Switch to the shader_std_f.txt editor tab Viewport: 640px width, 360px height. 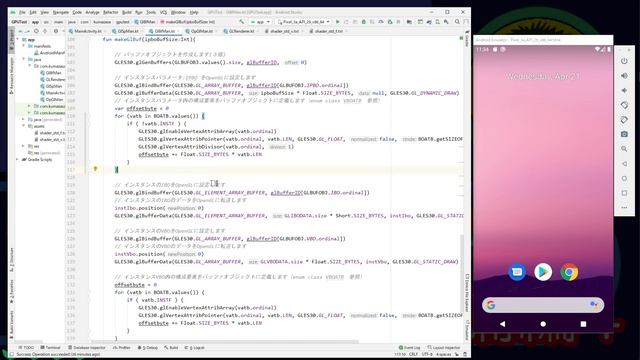tap(329, 31)
